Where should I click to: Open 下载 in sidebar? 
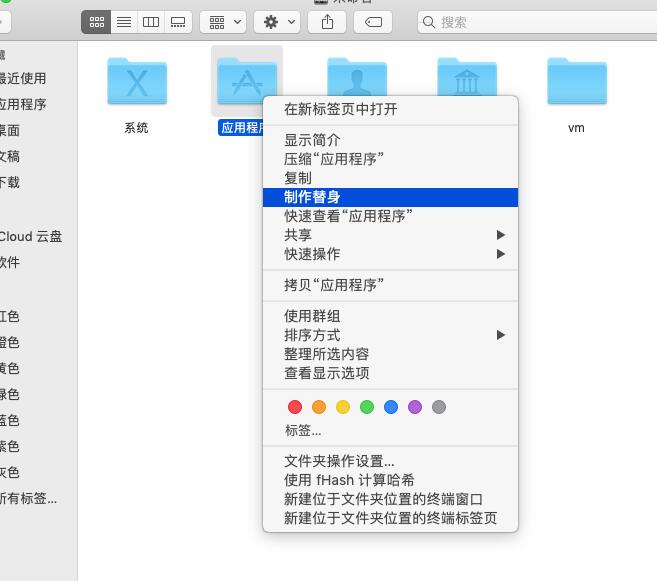click(x=39, y=182)
